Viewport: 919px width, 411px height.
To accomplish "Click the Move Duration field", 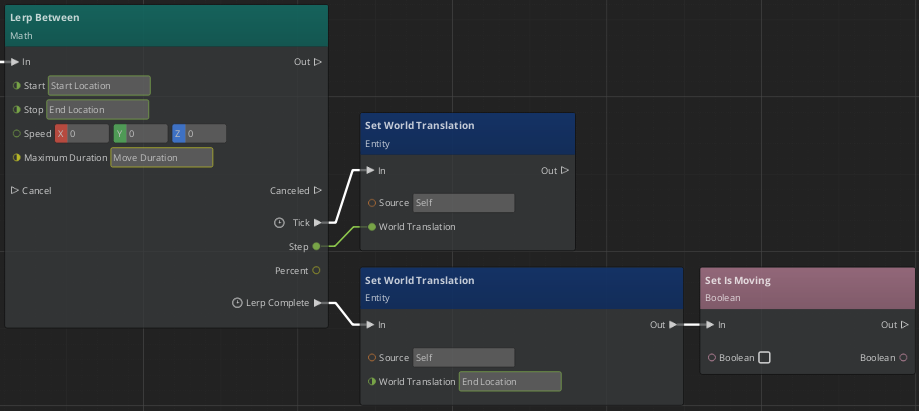I will point(161,157).
